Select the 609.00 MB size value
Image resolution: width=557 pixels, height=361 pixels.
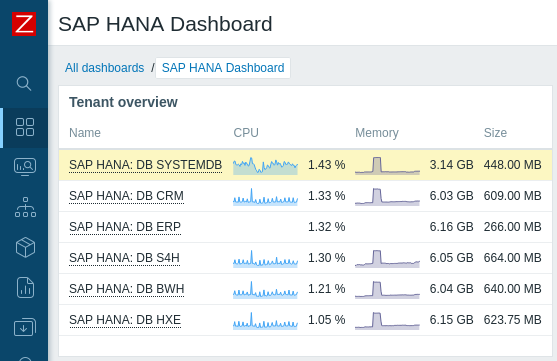[513, 196]
